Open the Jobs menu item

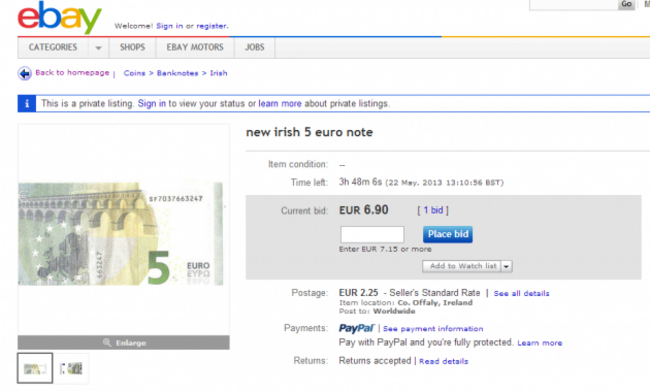coord(254,47)
